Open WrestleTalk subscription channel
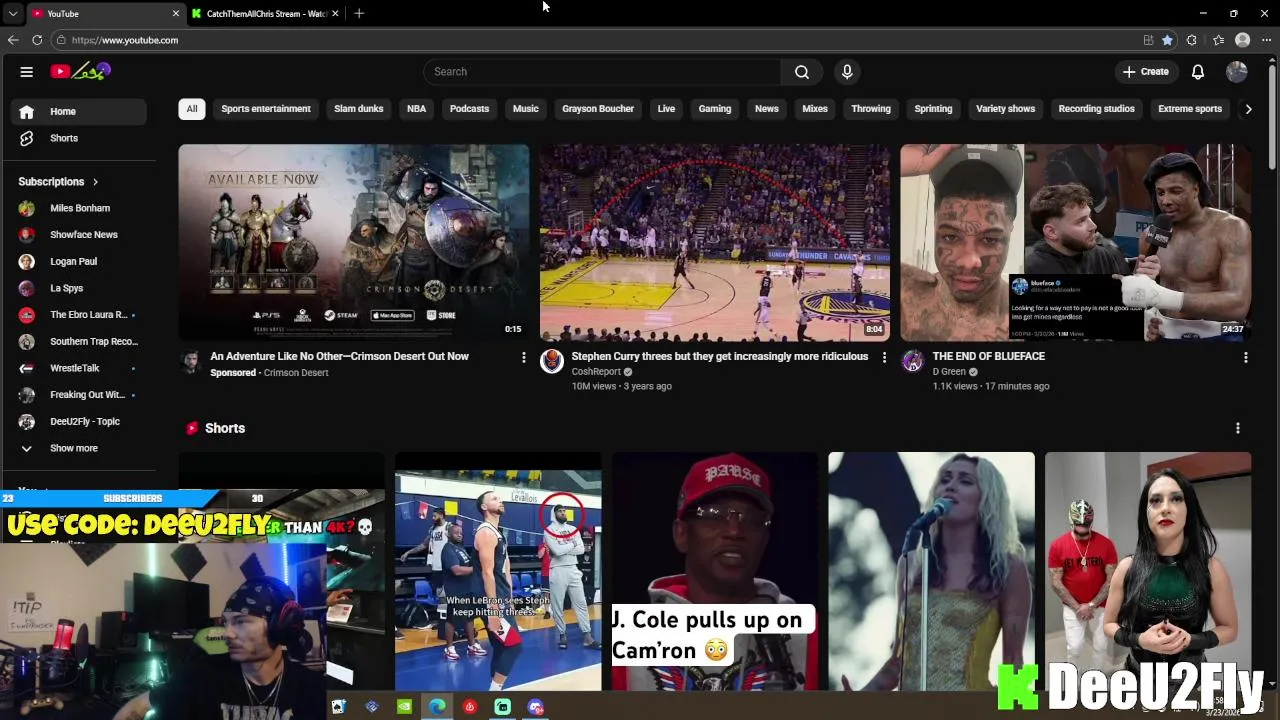 [77, 368]
